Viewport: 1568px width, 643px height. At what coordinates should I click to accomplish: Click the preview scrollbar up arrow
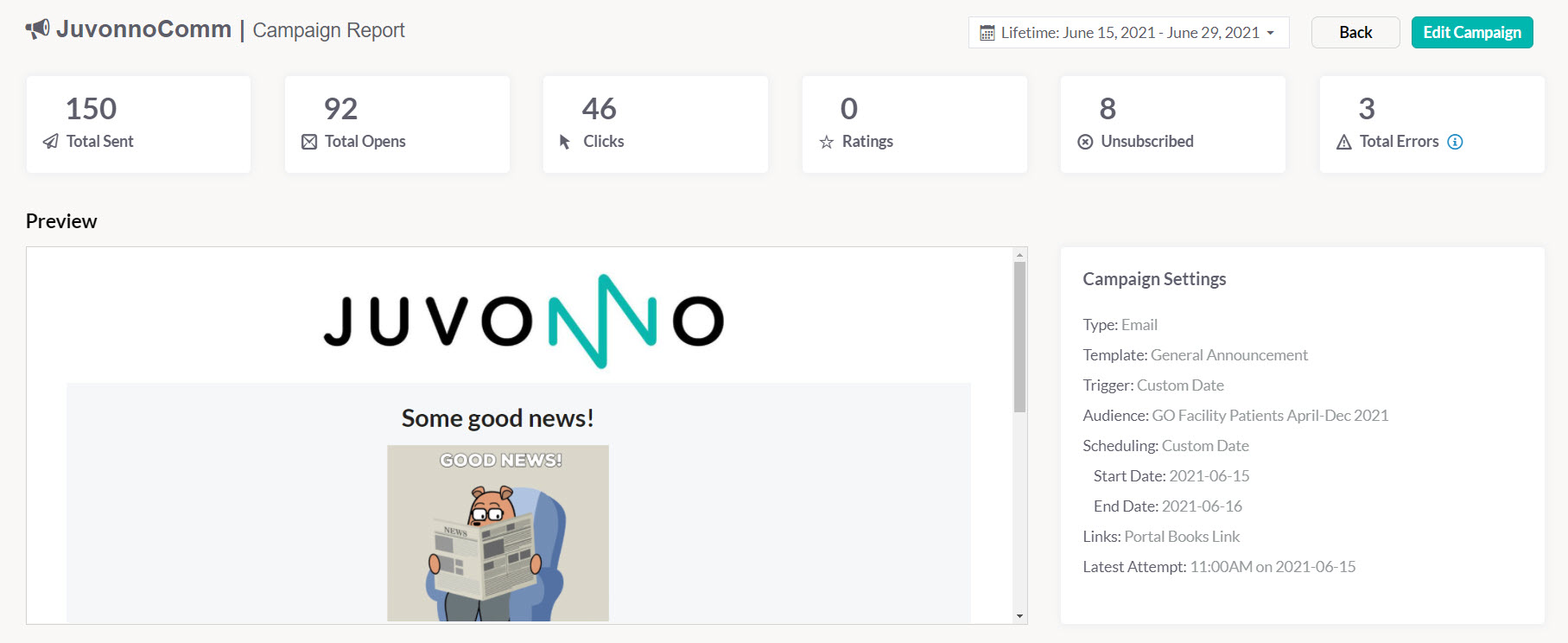click(x=1020, y=255)
